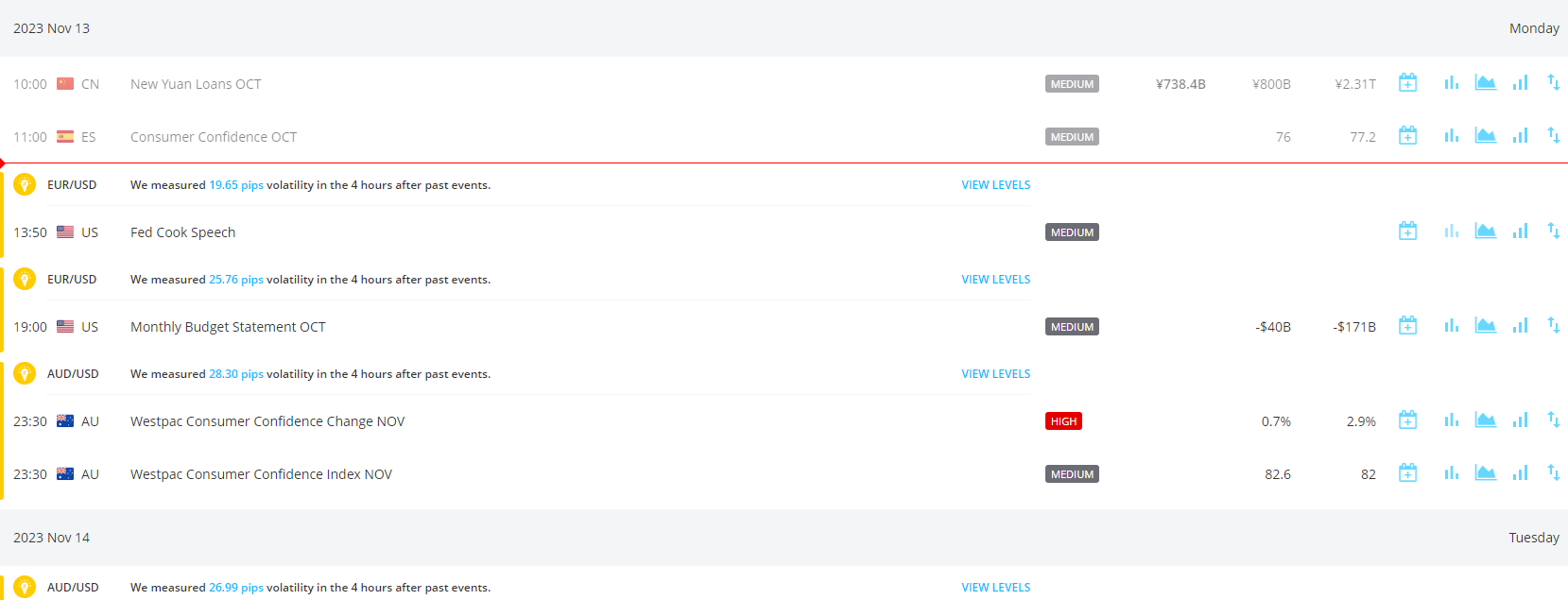Open View Levels for 25.76 pips volatility
Image resolution: width=1568 pixels, height=600 pixels.
(x=995, y=280)
